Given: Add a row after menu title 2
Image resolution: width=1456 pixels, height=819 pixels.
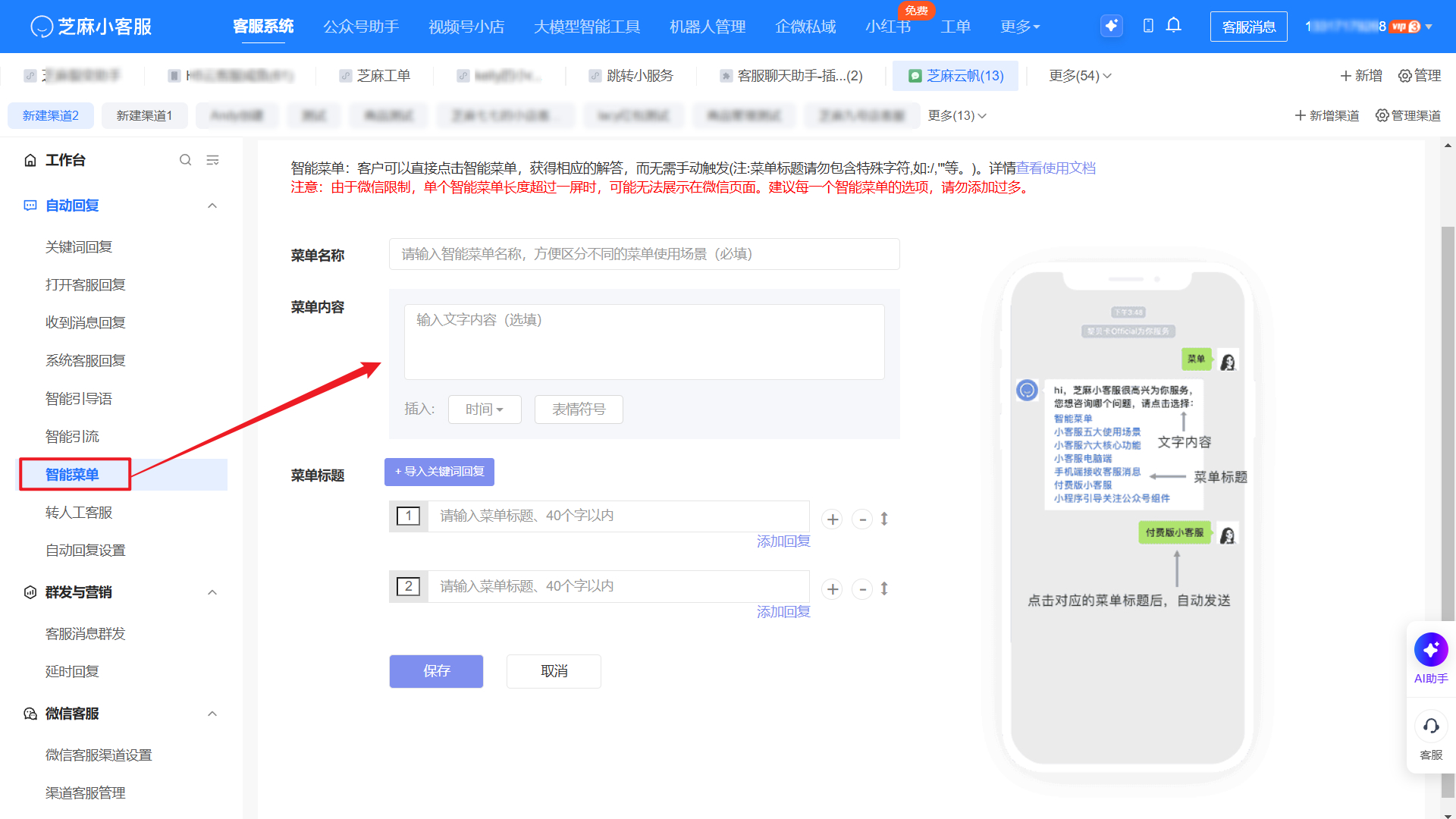Looking at the screenshot, I should point(833,589).
